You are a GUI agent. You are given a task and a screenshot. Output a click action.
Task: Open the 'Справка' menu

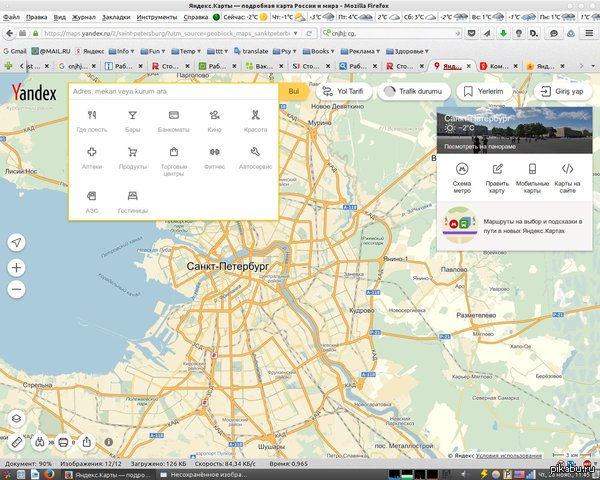[196, 17]
